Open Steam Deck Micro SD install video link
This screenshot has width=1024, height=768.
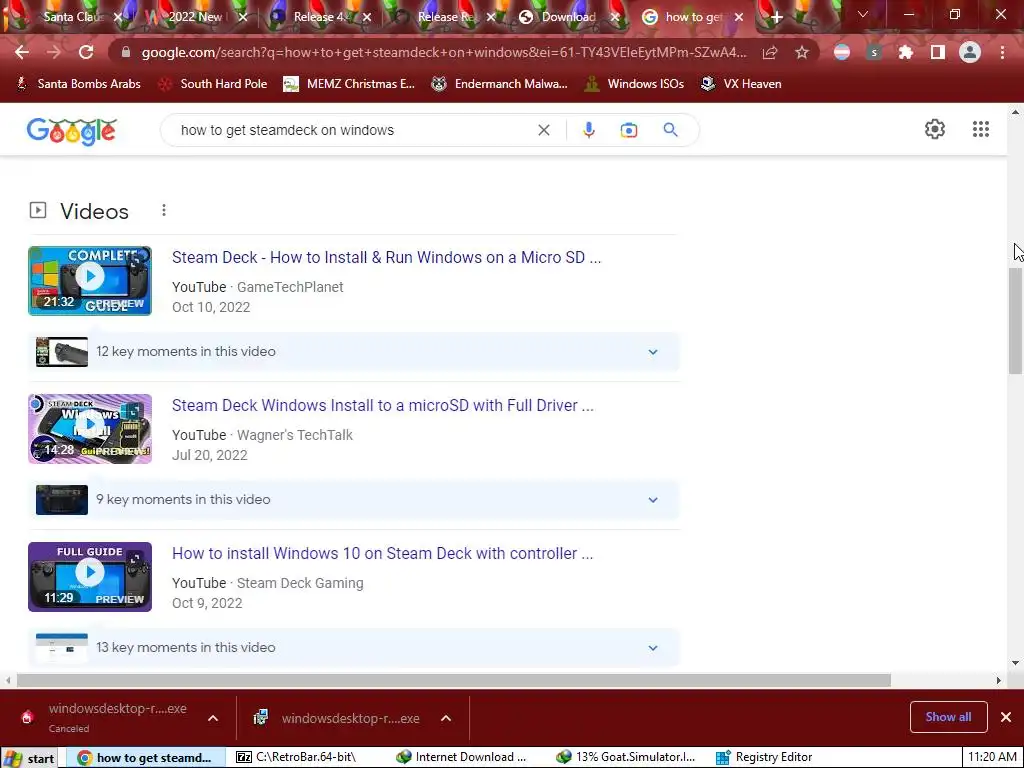coord(386,257)
